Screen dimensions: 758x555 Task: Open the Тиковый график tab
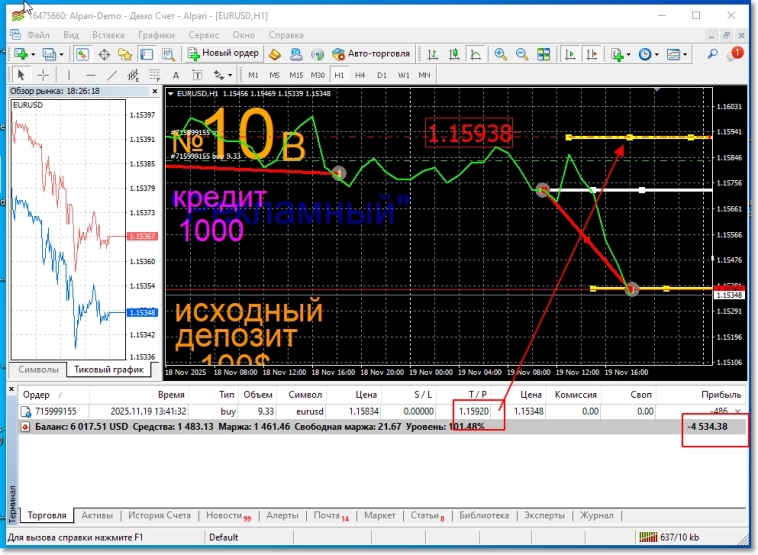109,369
